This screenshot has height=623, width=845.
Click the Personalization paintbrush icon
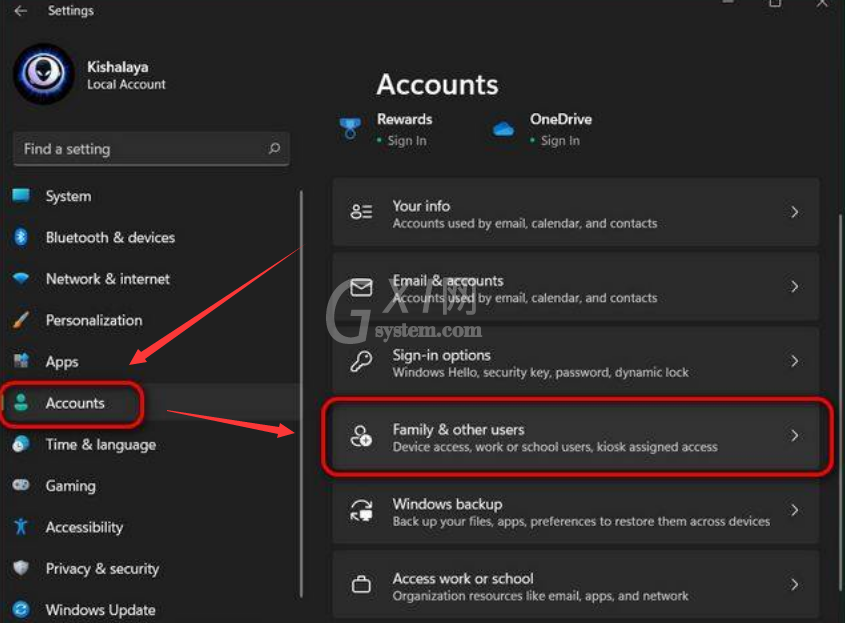tap(21, 320)
